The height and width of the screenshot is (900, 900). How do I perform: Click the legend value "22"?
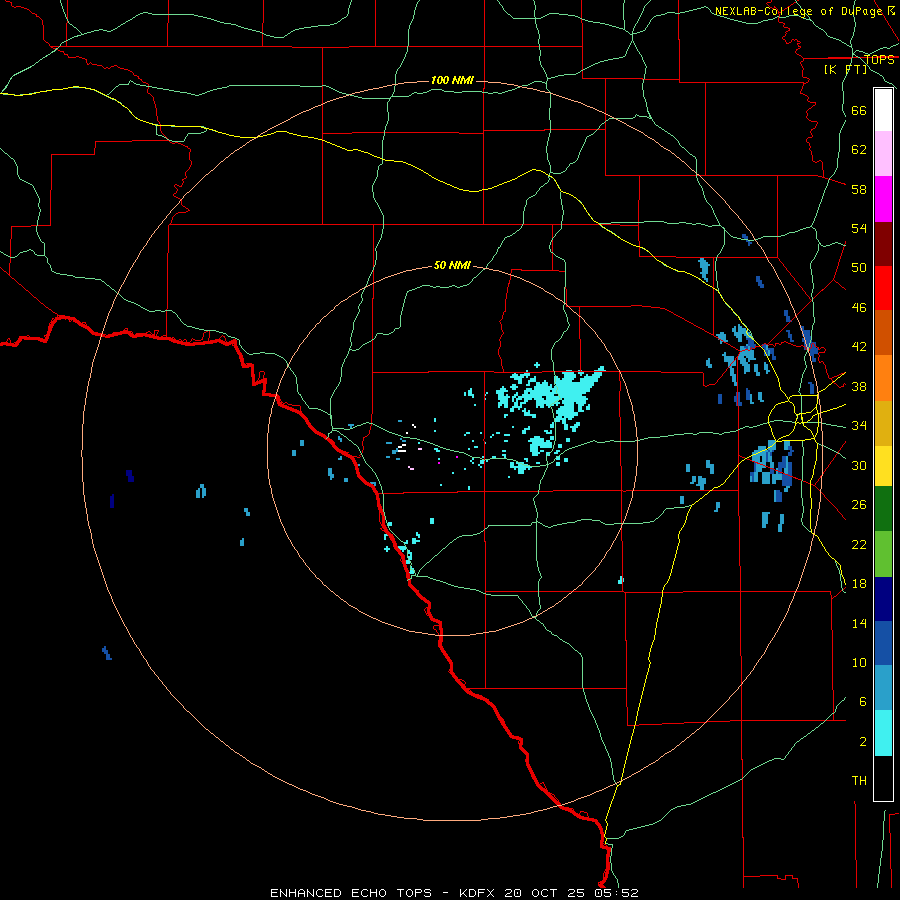coord(859,544)
